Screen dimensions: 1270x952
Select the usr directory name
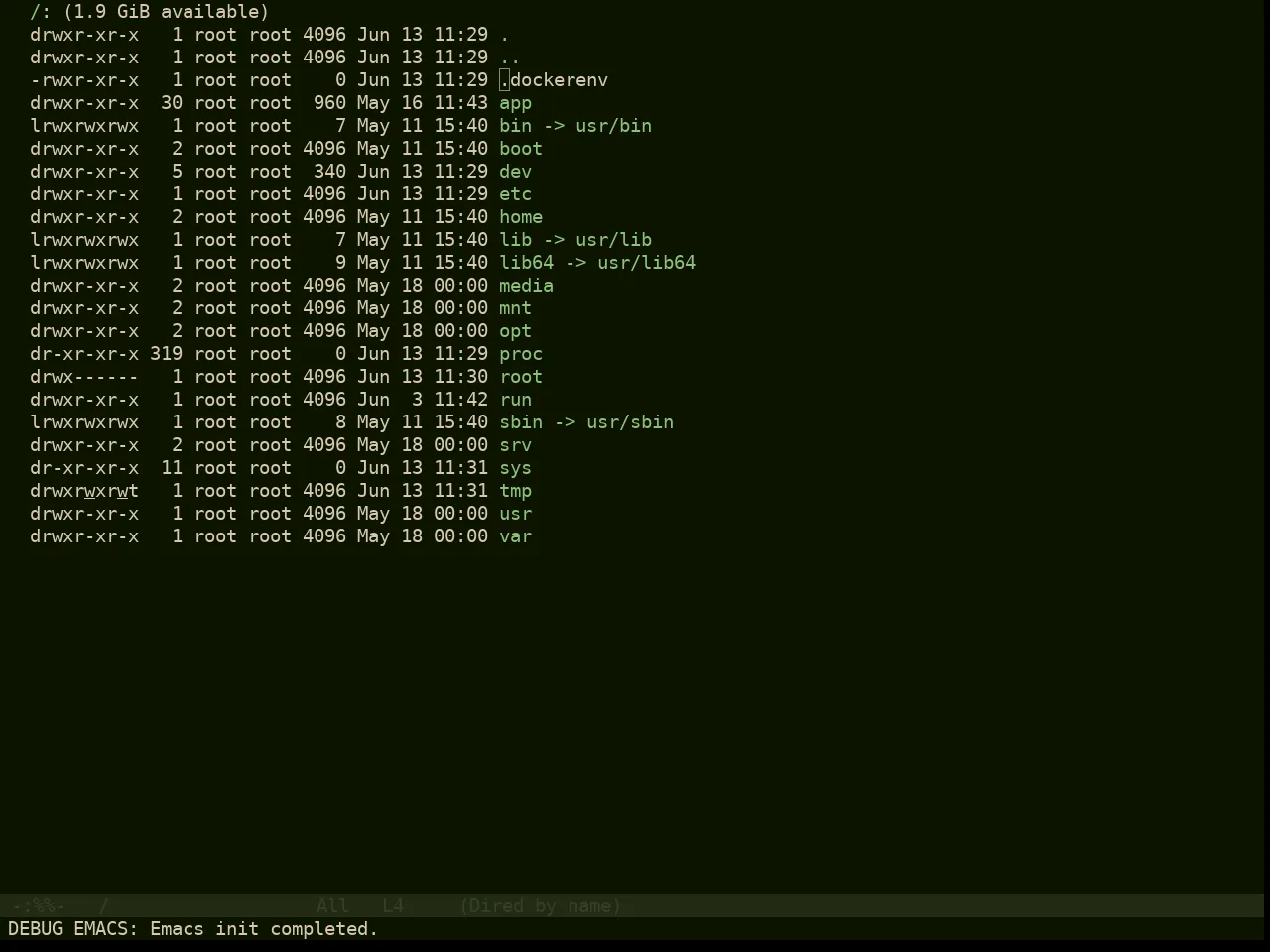point(515,514)
